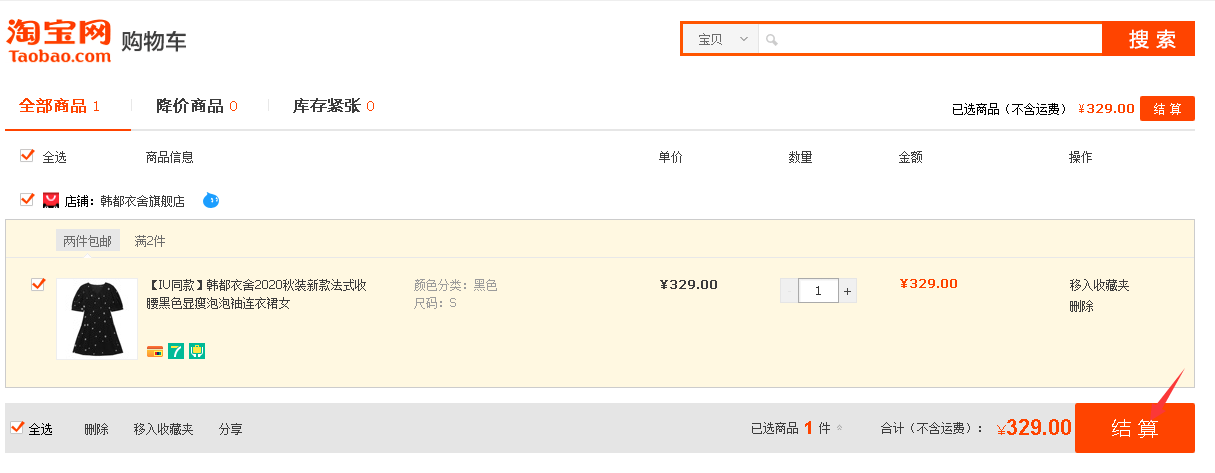Switch to the 降价商品 tab
The width and height of the screenshot is (1215, 473).
(196, 106)
